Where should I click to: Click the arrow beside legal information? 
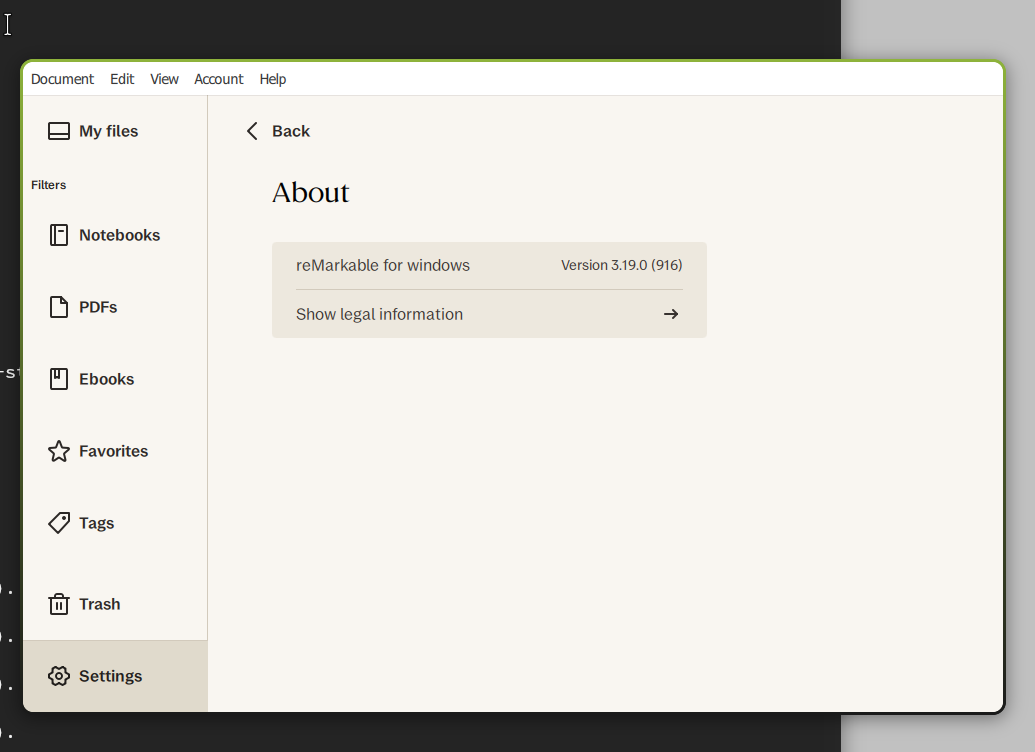click(x=671, y=314)
